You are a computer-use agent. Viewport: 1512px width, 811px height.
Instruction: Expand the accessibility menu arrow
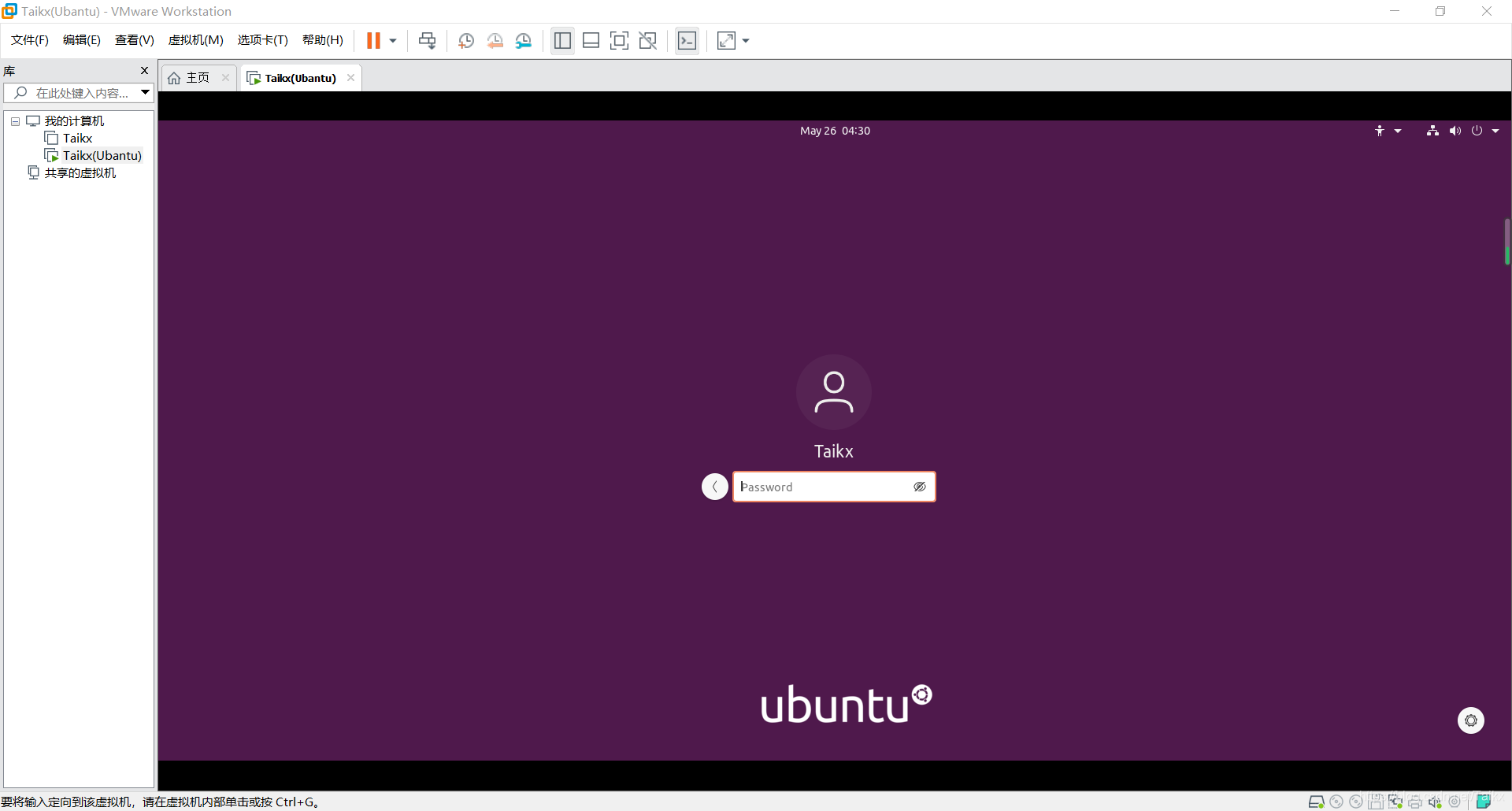pos(1398,131)
